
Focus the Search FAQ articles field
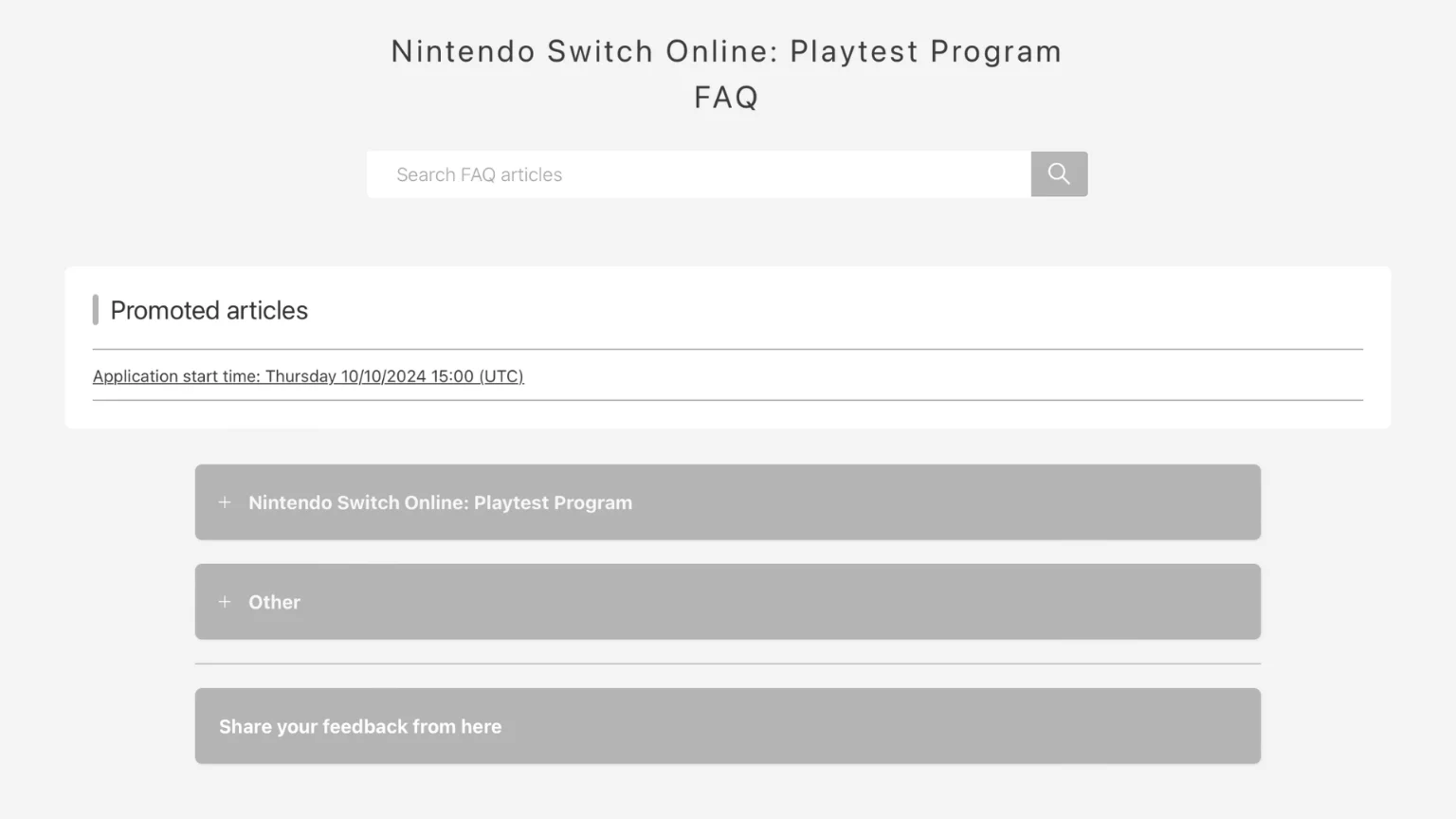coord(699,174)
